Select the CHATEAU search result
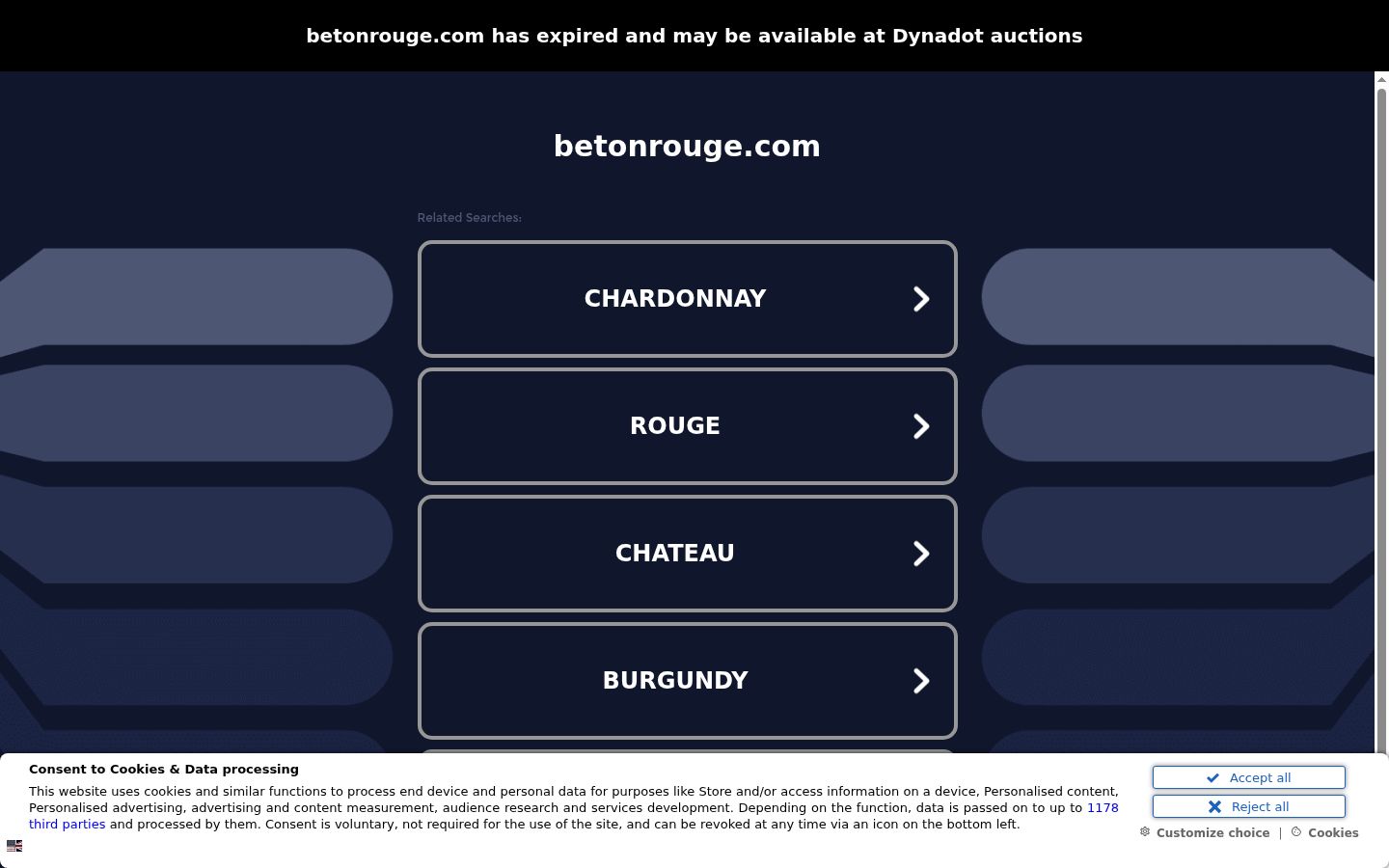The image size is (1389, 868). [687, 554]
